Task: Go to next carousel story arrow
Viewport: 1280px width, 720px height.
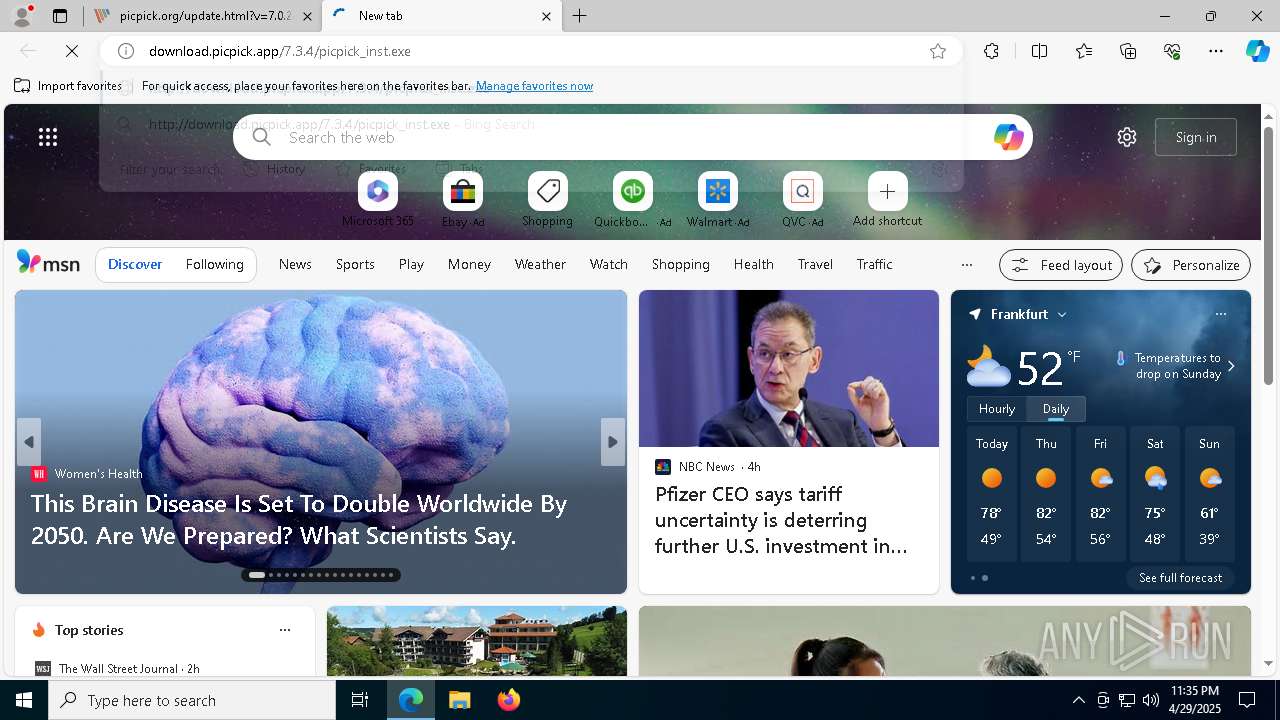Action: click(x=613, y=442)
